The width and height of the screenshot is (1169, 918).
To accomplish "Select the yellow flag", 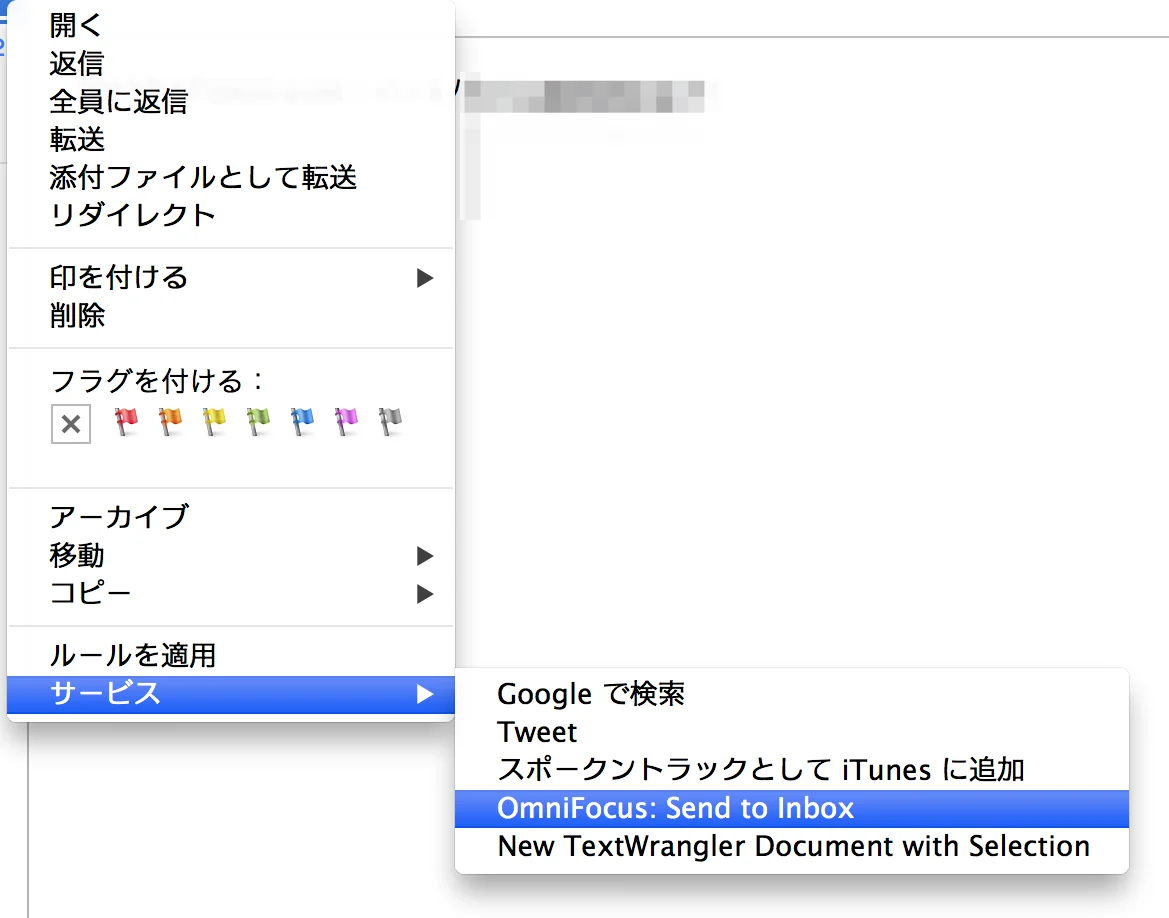I will 215,422.
